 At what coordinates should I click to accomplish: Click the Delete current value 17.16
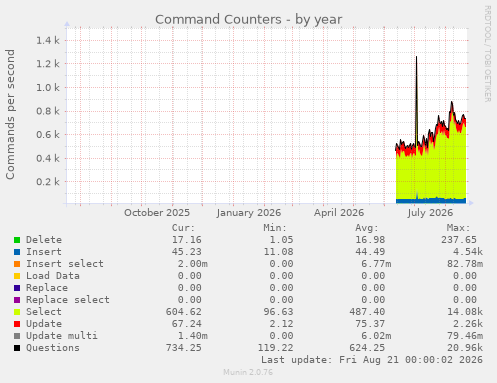pos(187,240)
